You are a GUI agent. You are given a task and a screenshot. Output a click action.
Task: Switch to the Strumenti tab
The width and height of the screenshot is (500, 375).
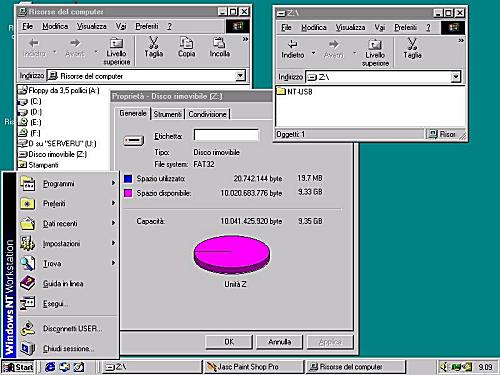[x=167, y=114]
